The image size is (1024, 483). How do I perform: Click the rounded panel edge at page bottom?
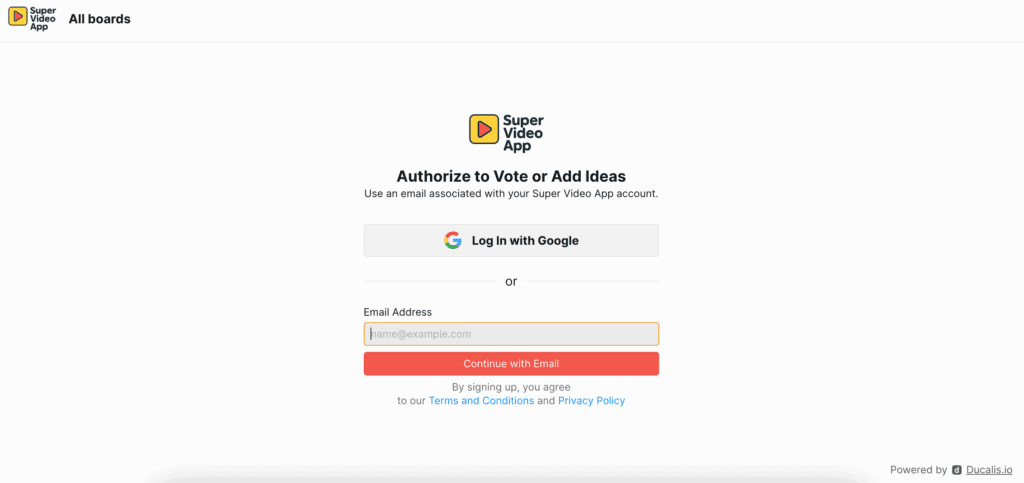[511, 479]
